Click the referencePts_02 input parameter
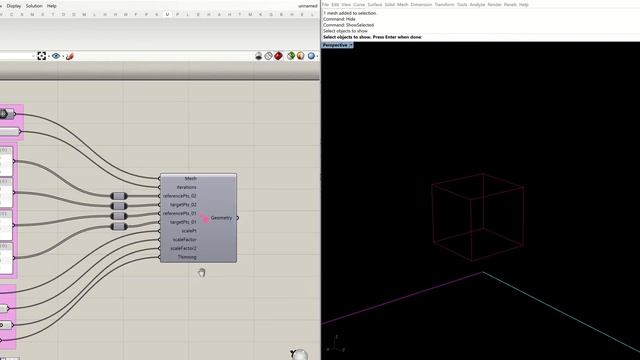The height and width of the screenshot is (360, 640). pos(180,196)
